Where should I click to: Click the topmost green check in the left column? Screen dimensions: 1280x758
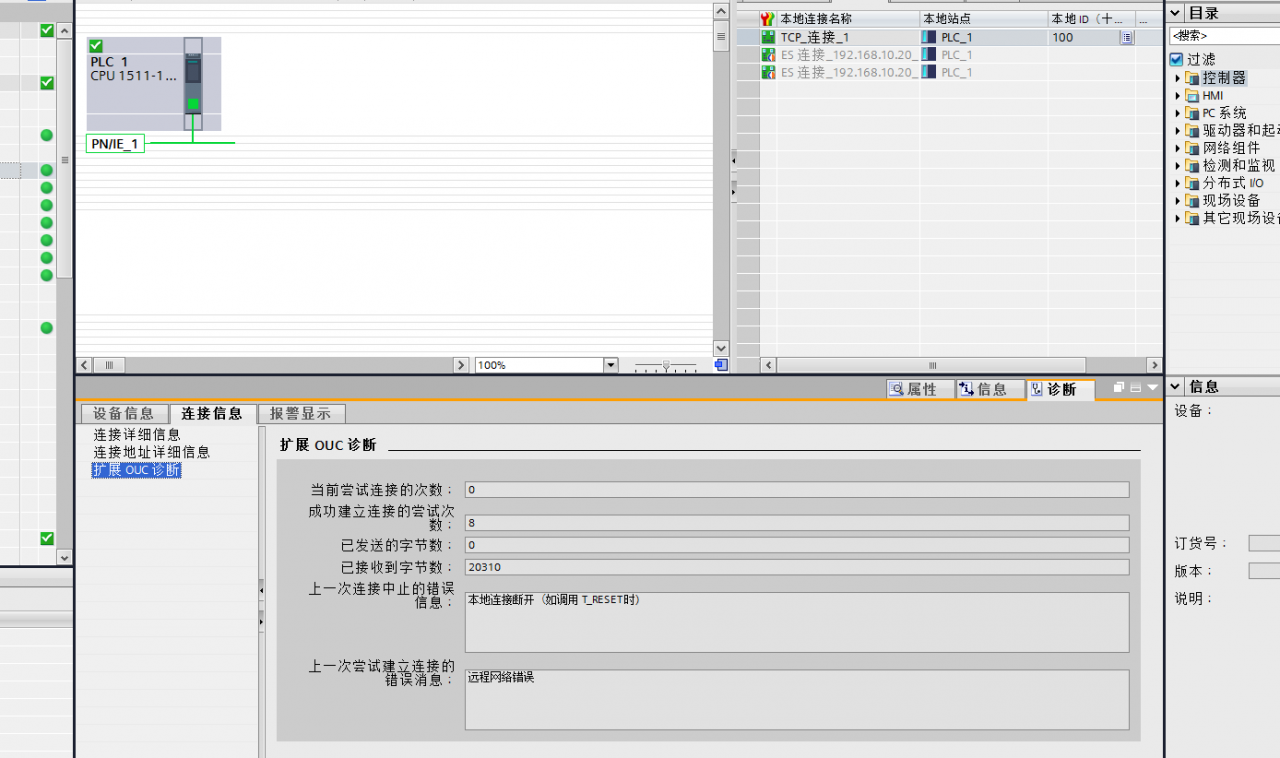click(47, 31)
